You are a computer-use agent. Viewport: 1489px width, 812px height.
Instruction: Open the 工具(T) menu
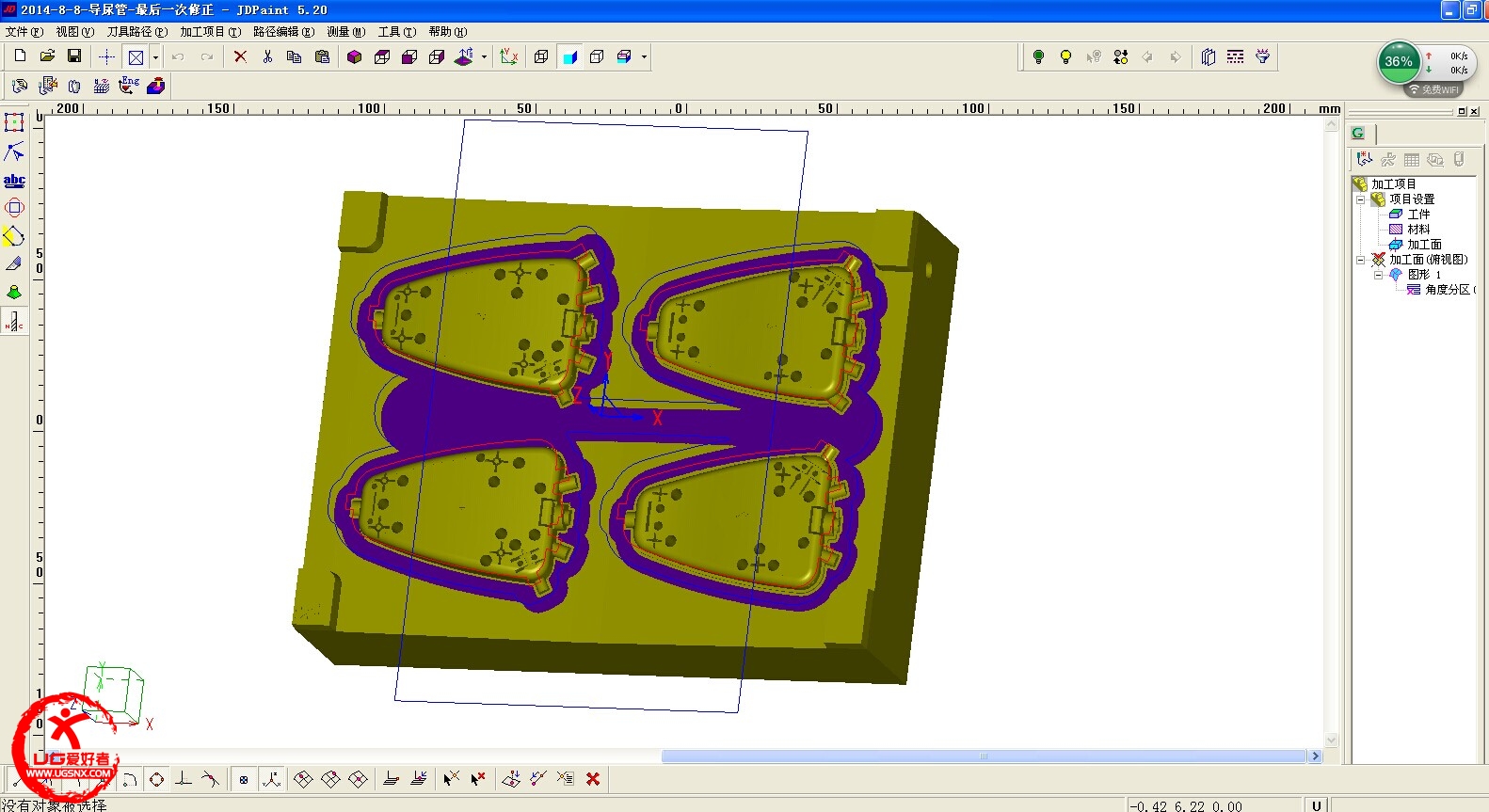397,32
